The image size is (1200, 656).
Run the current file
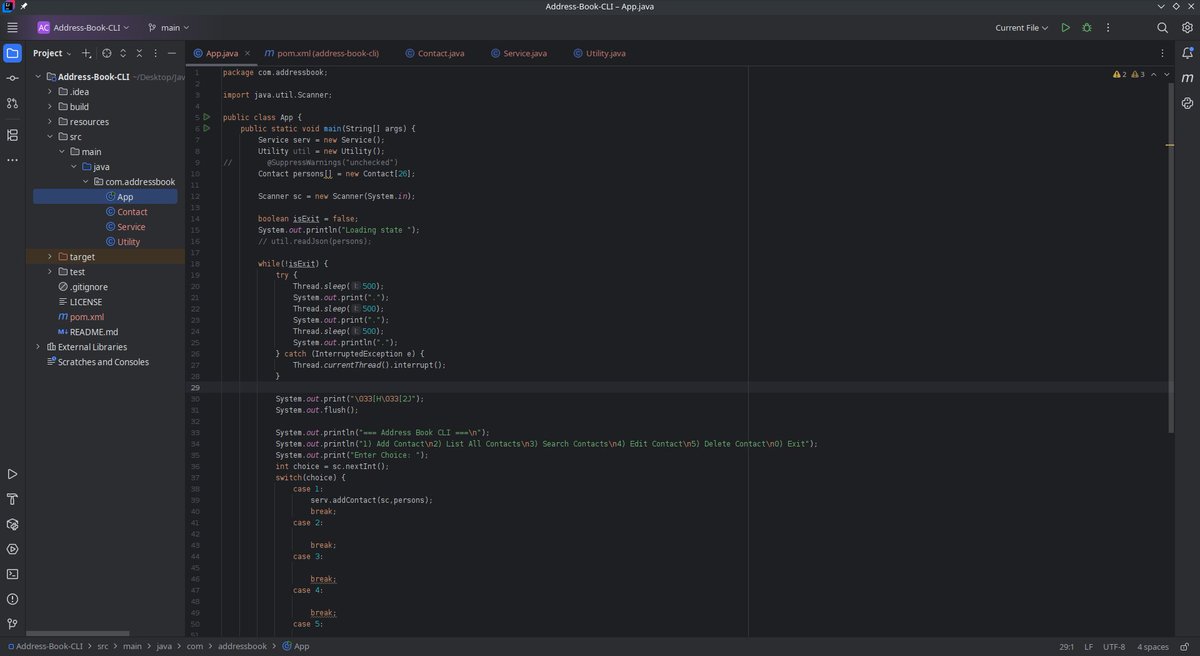pyautogui.click(x=1066, y=28)
